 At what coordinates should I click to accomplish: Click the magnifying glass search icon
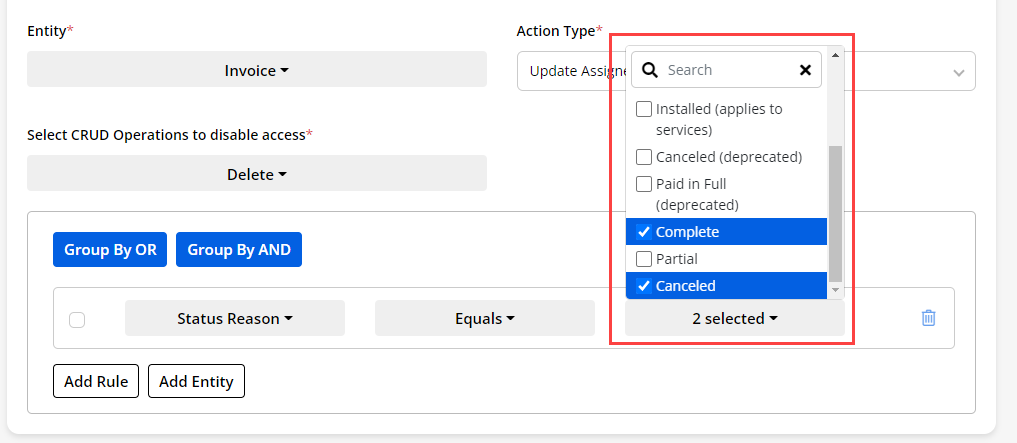(x=650, y=70)
